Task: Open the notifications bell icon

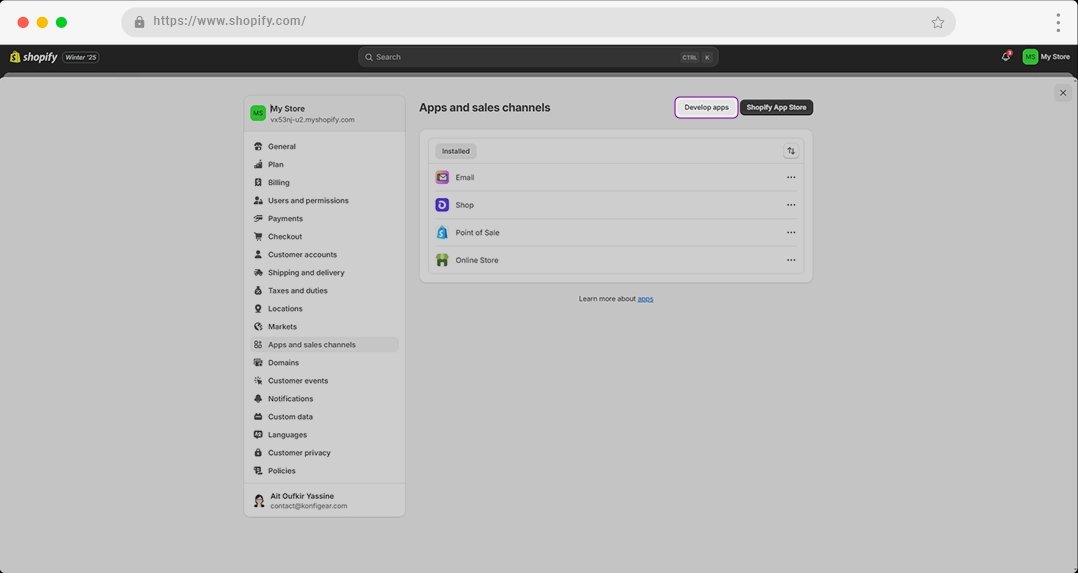Action: (x=1006, y=57)
